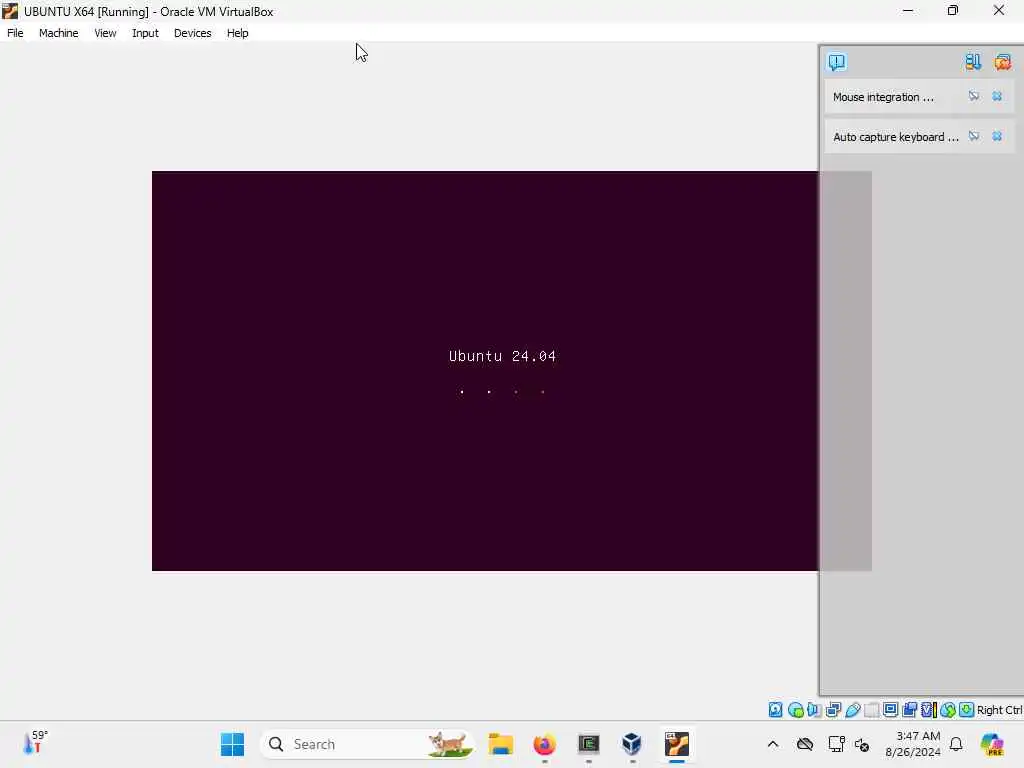
Task: Click the network status bar indicator
Action: [833, 710]
